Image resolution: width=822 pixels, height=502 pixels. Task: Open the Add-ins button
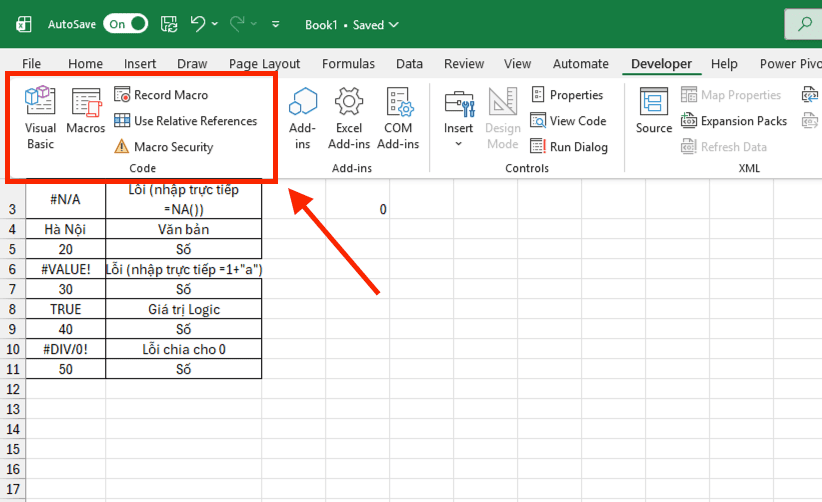[302, 117]
